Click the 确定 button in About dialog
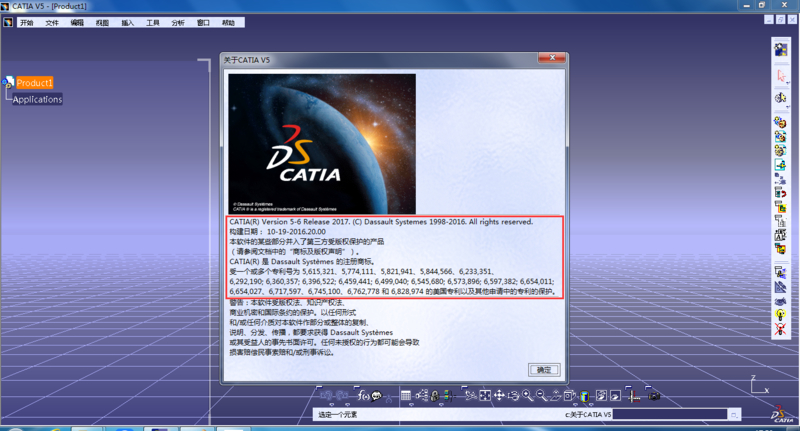 (544, 370)
